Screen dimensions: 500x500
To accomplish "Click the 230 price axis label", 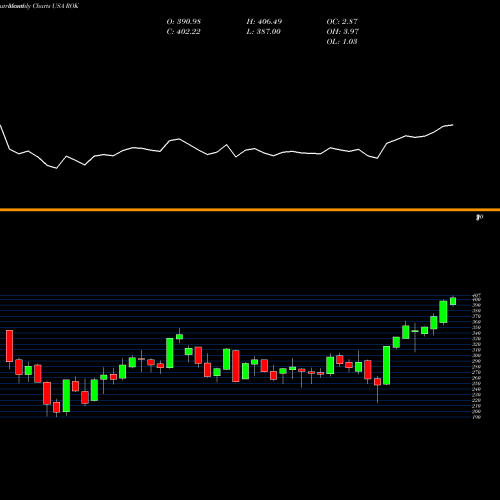I will pos(477,395).
